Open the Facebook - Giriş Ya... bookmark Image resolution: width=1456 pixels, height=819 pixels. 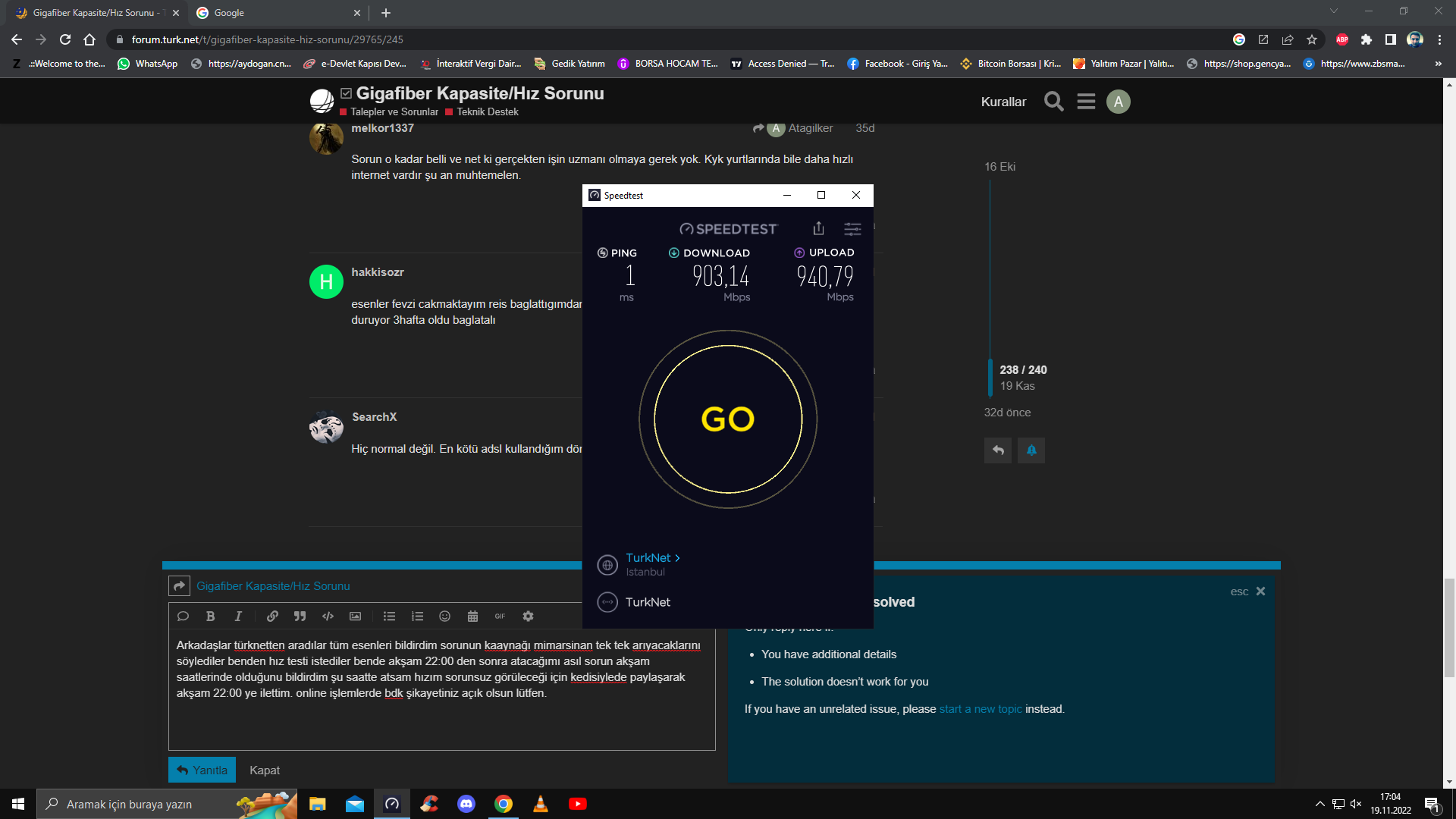pos(897,64)
